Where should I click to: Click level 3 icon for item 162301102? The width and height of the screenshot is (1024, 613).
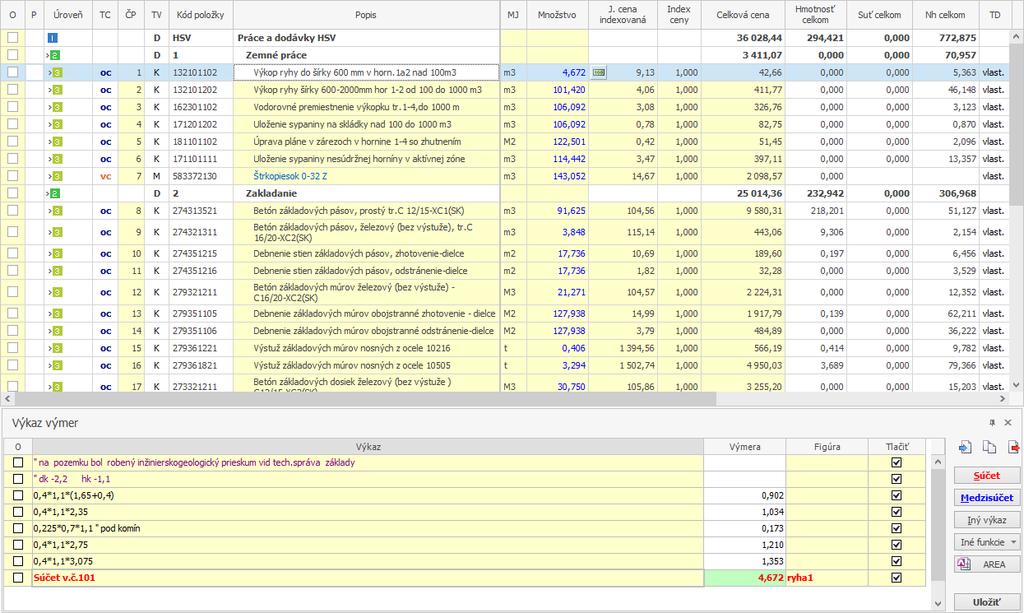[57, 107]
